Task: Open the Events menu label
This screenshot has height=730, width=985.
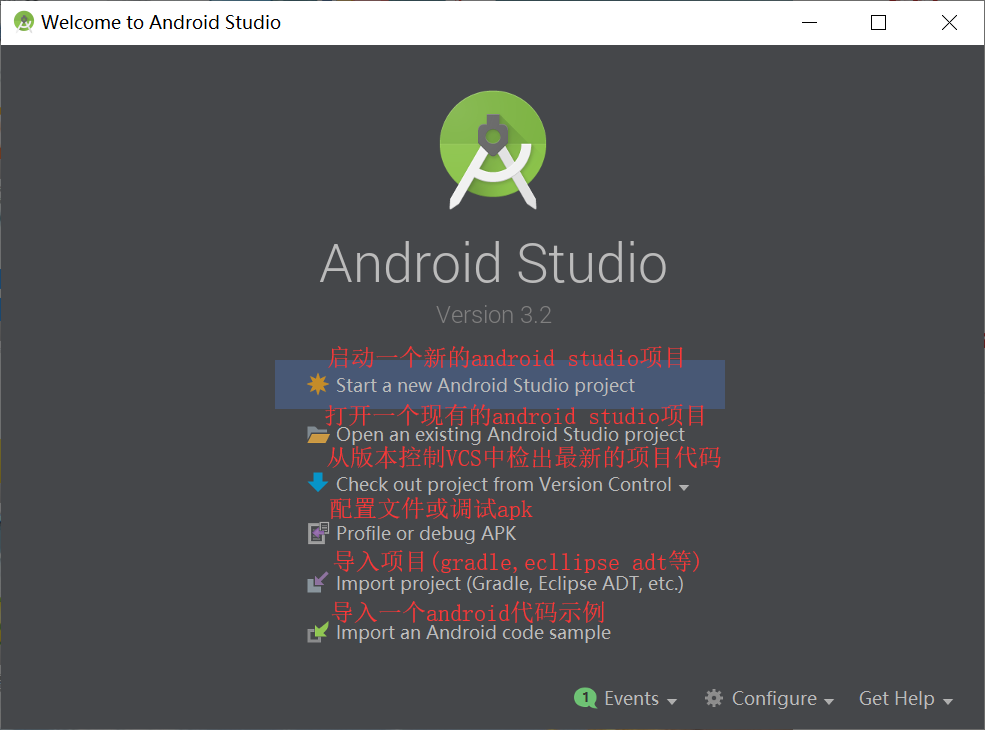Action: pyautogui.click(x=631, y=698)
